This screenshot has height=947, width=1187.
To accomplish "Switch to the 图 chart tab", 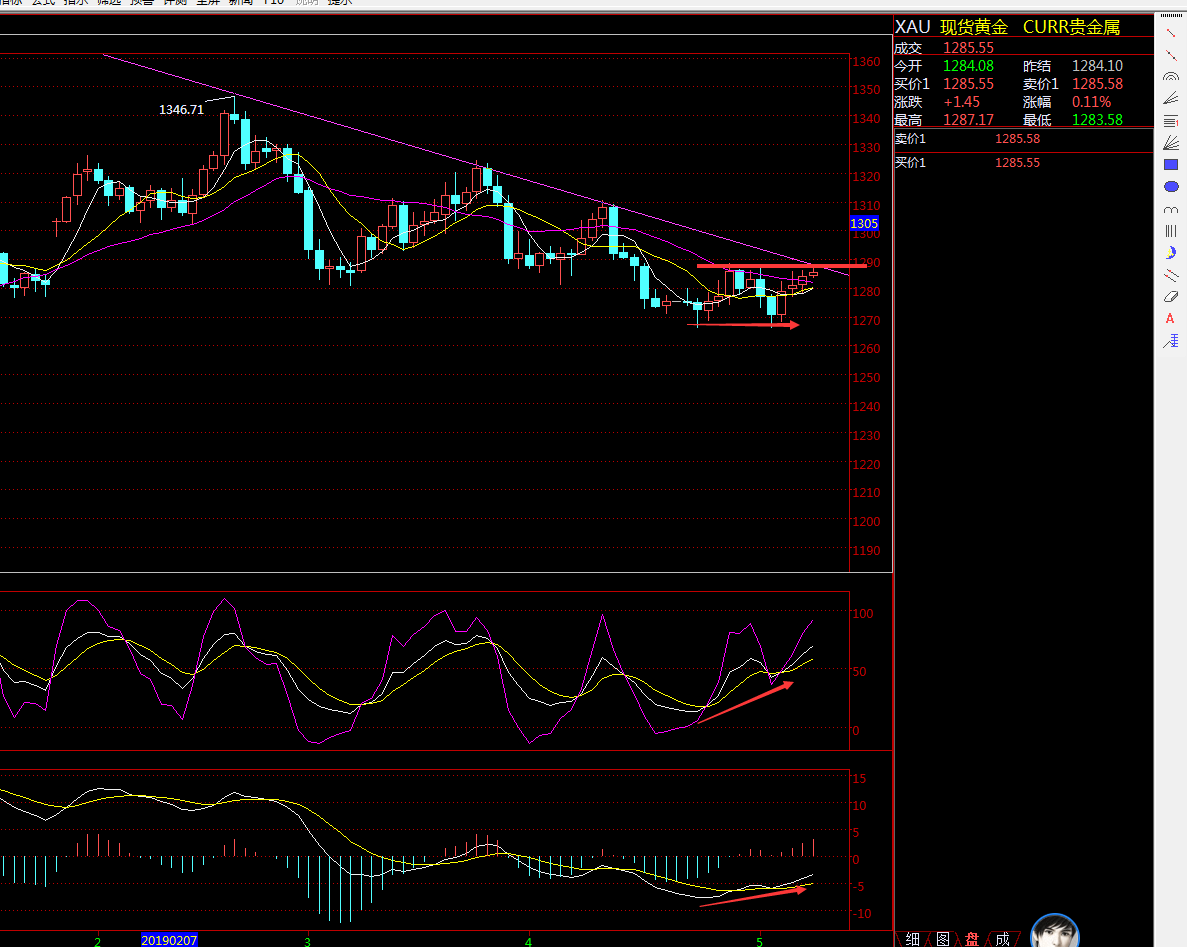I will click(942, 939).
